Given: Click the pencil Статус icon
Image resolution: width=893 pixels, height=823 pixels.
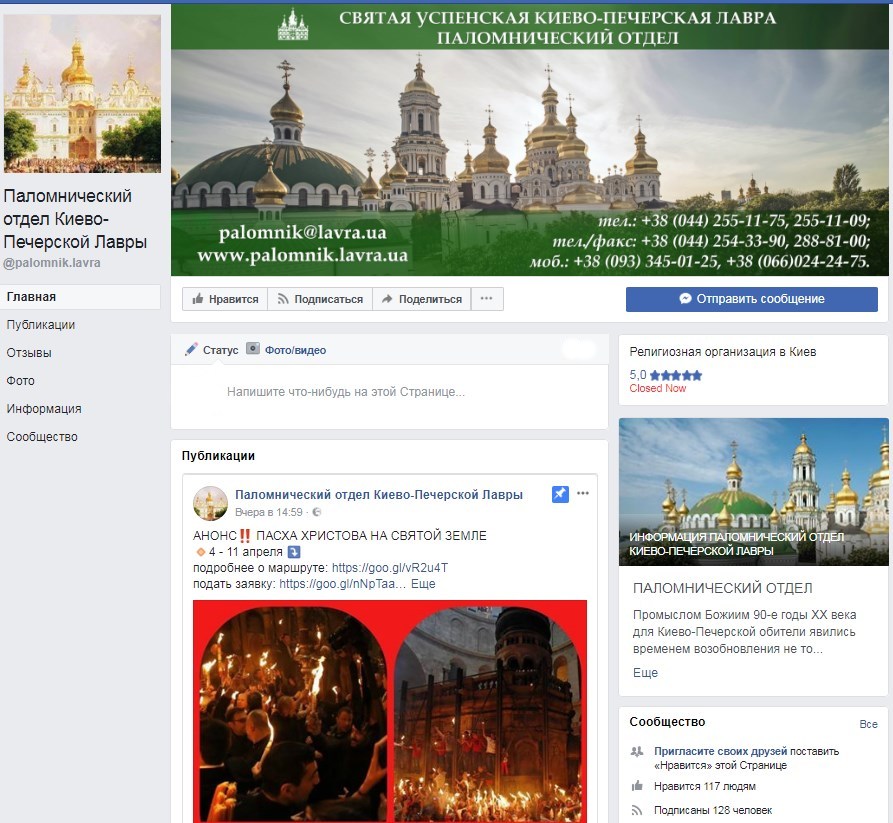Looking at the screenshot, I should coord(191,349).
